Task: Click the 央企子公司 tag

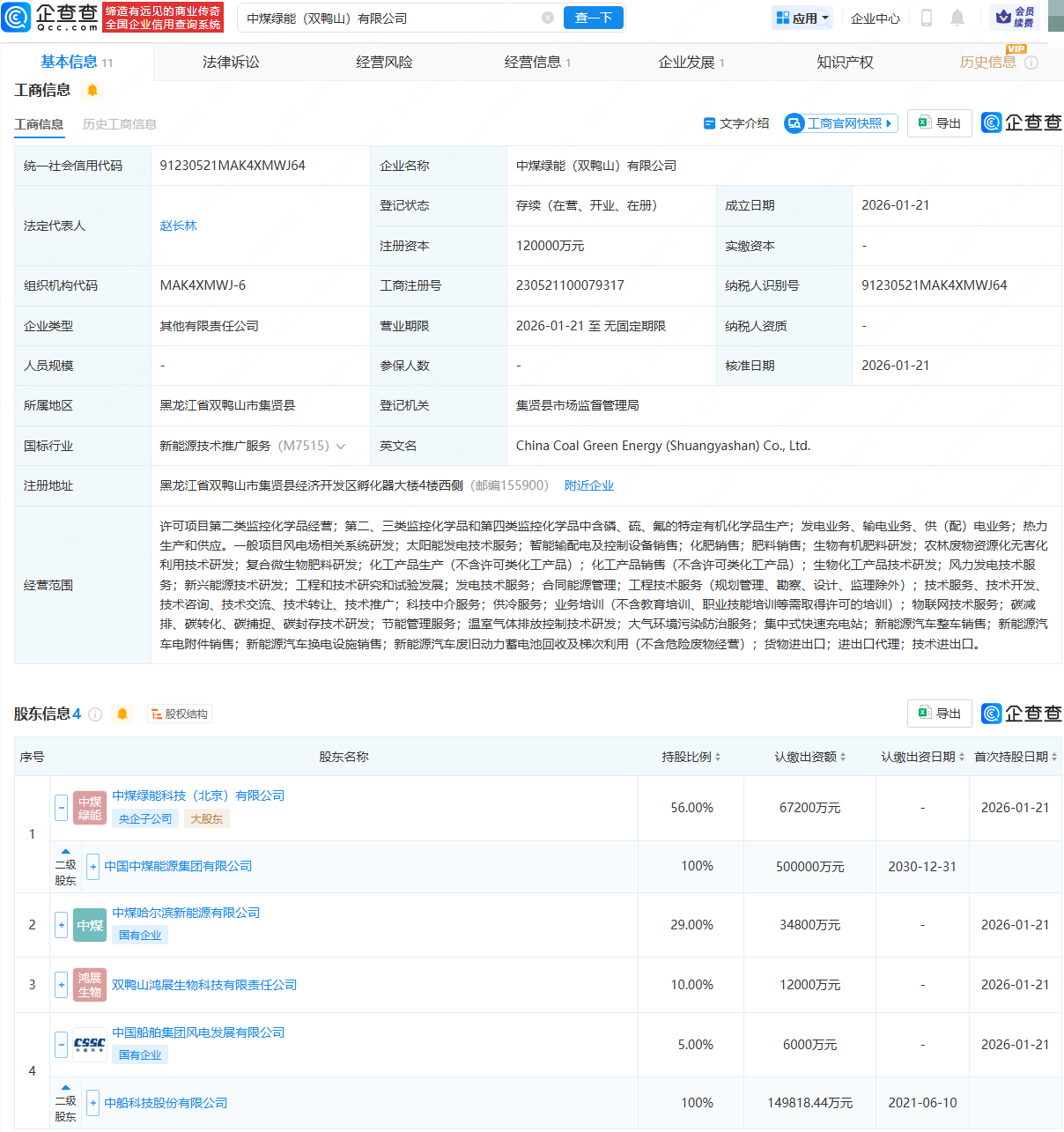Action: [x=145, y=819]
